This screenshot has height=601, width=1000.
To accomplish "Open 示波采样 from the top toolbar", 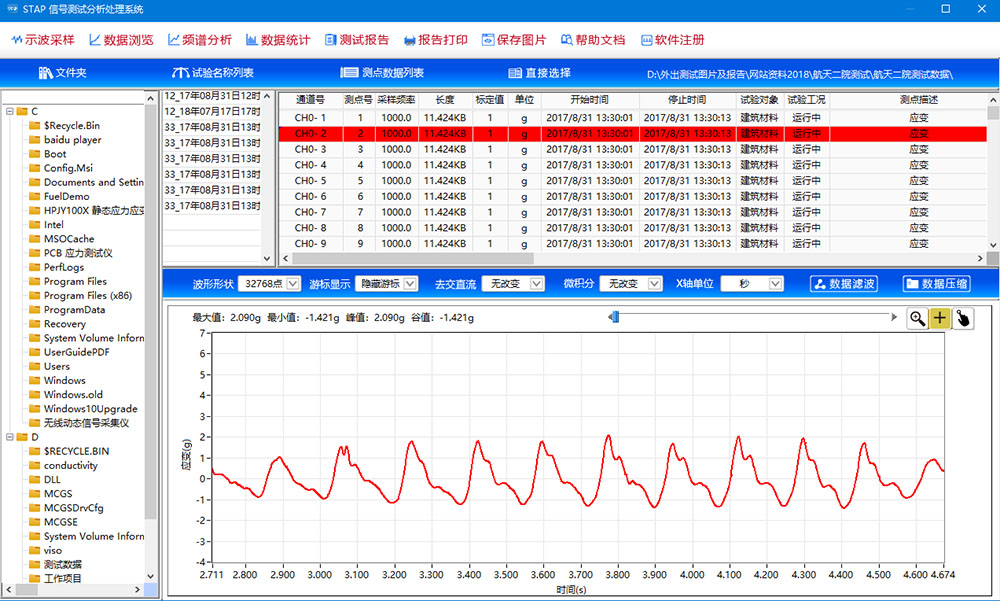I will (43, 40).
